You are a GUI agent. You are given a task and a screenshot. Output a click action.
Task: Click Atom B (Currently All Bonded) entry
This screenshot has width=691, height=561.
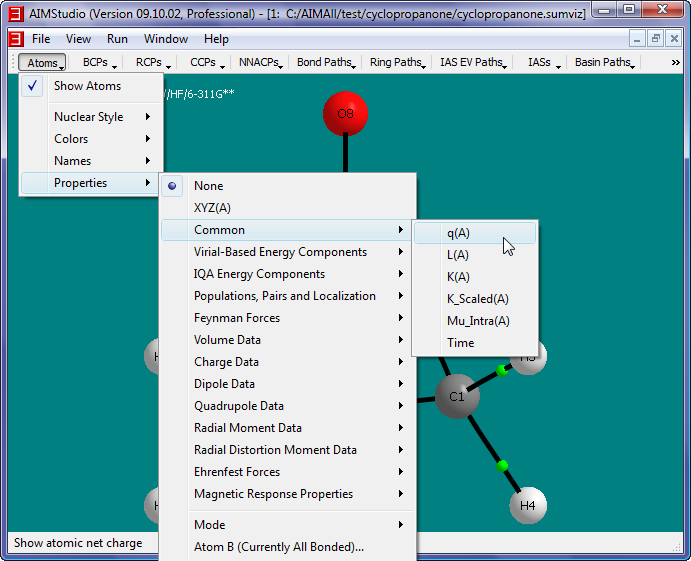[x=278, y=547]
